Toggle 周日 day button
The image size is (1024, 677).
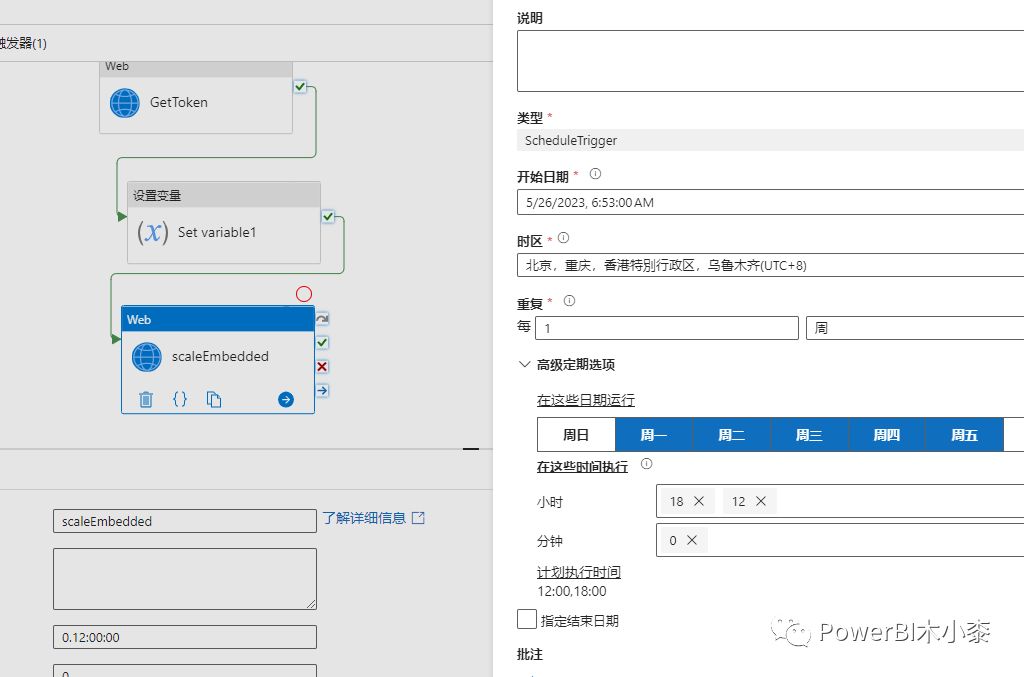[x=576, y=435]
